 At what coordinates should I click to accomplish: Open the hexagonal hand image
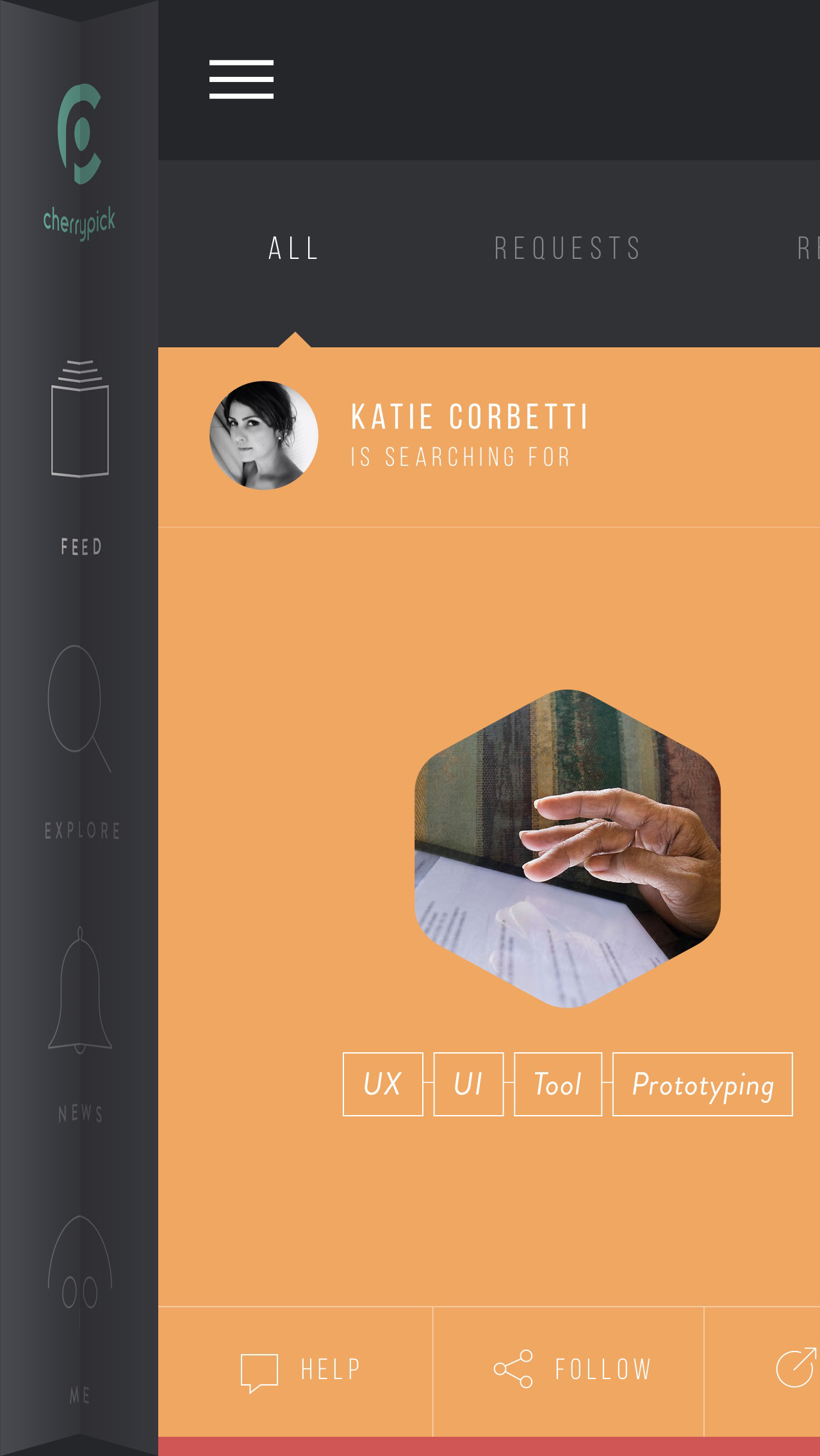click(x=568, y=848)
